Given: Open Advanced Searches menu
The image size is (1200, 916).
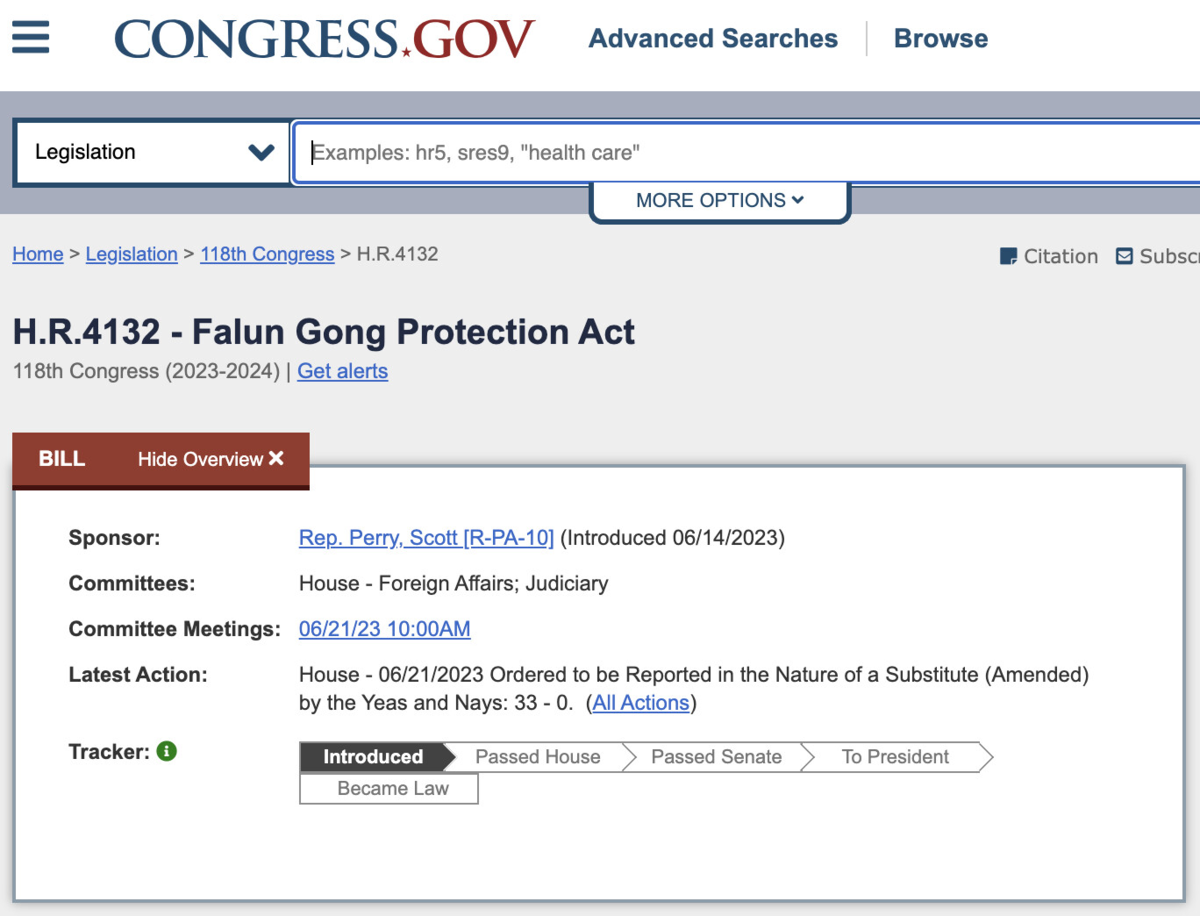Looking at the screenshot, I should [713, 39].
